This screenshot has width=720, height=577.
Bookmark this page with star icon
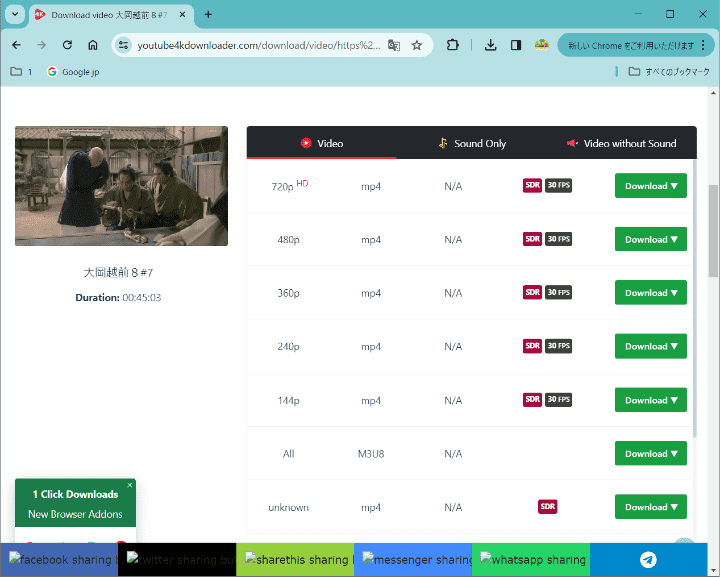click(417, 45)
